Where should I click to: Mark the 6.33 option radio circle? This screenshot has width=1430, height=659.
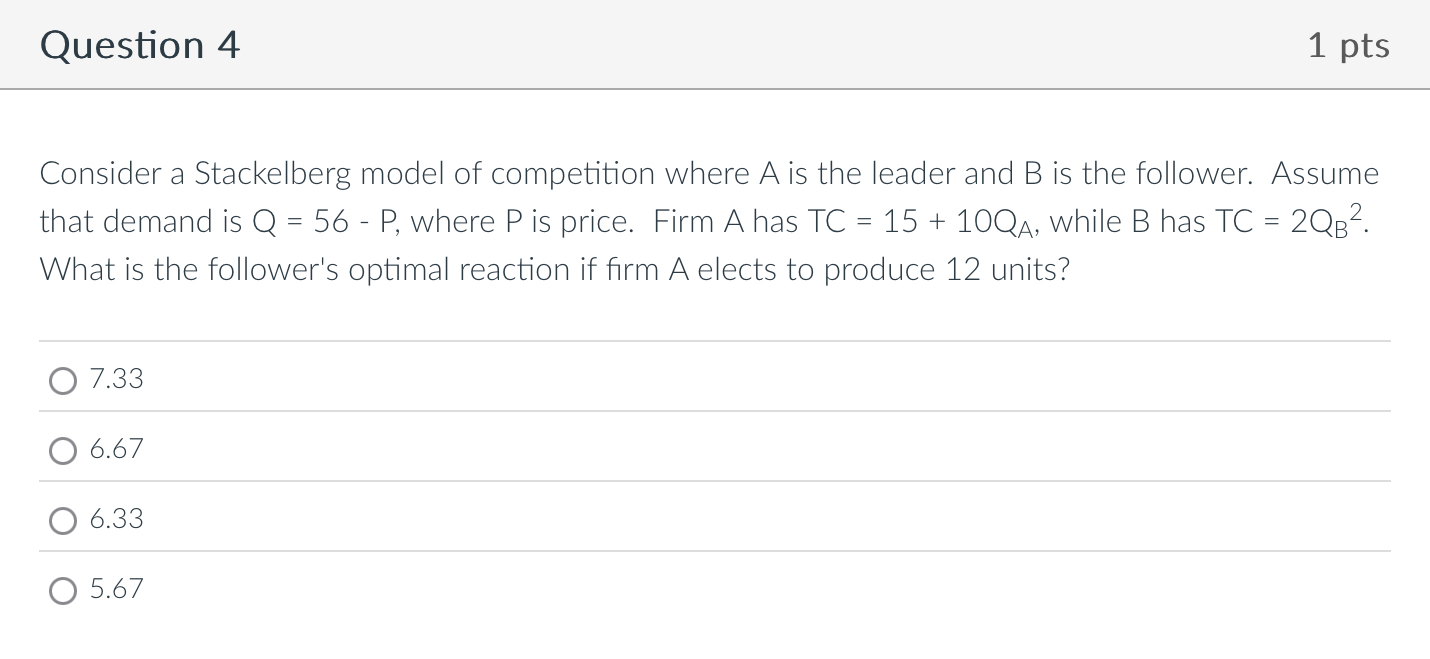coord(63,520)
